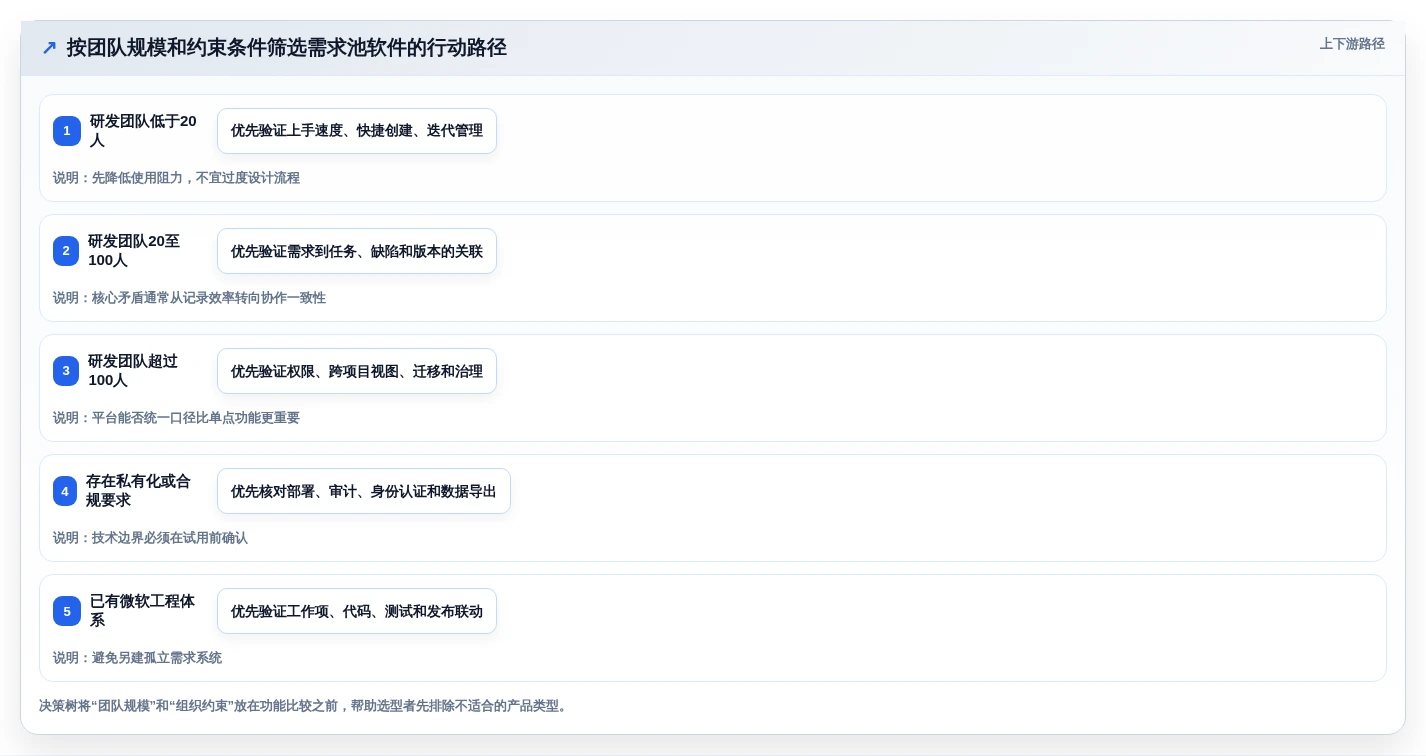Click the step 3 number badge
This screenshot has width=1426, height=756.
pyautogui.click(x=66, y=371)
